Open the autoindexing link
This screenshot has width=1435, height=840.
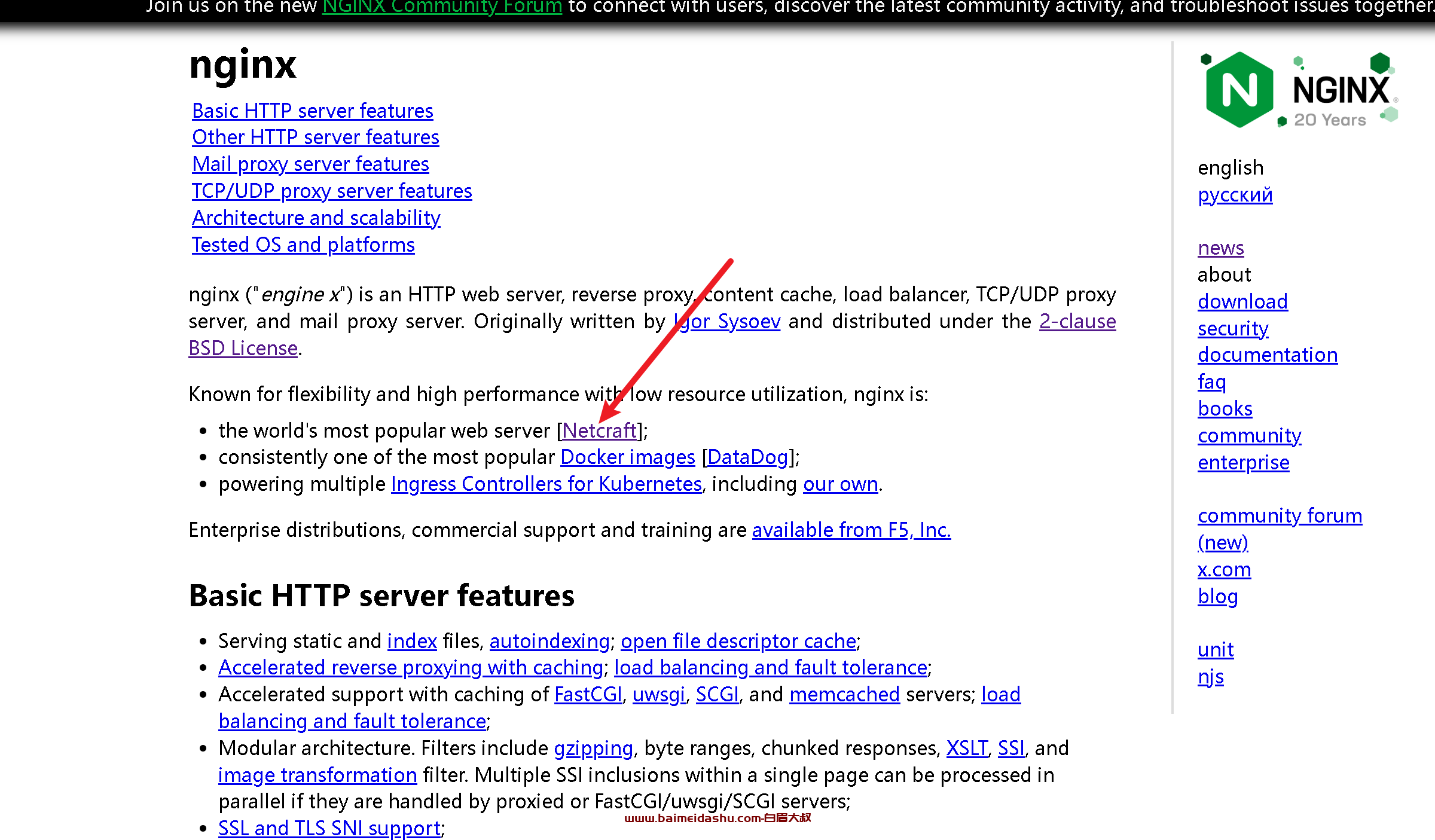click(549, 642)
